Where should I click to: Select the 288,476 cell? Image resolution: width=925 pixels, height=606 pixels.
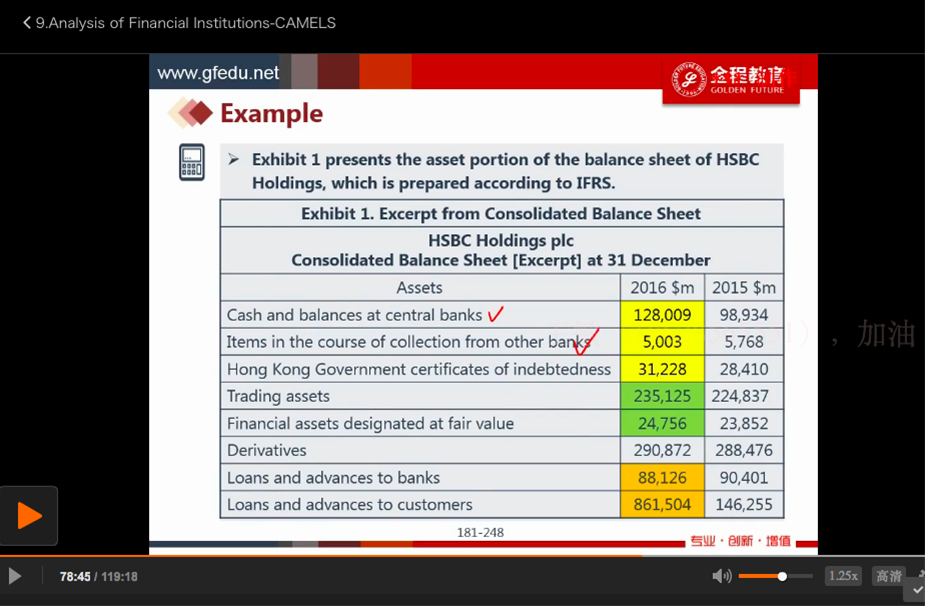(x=744, y=450)
